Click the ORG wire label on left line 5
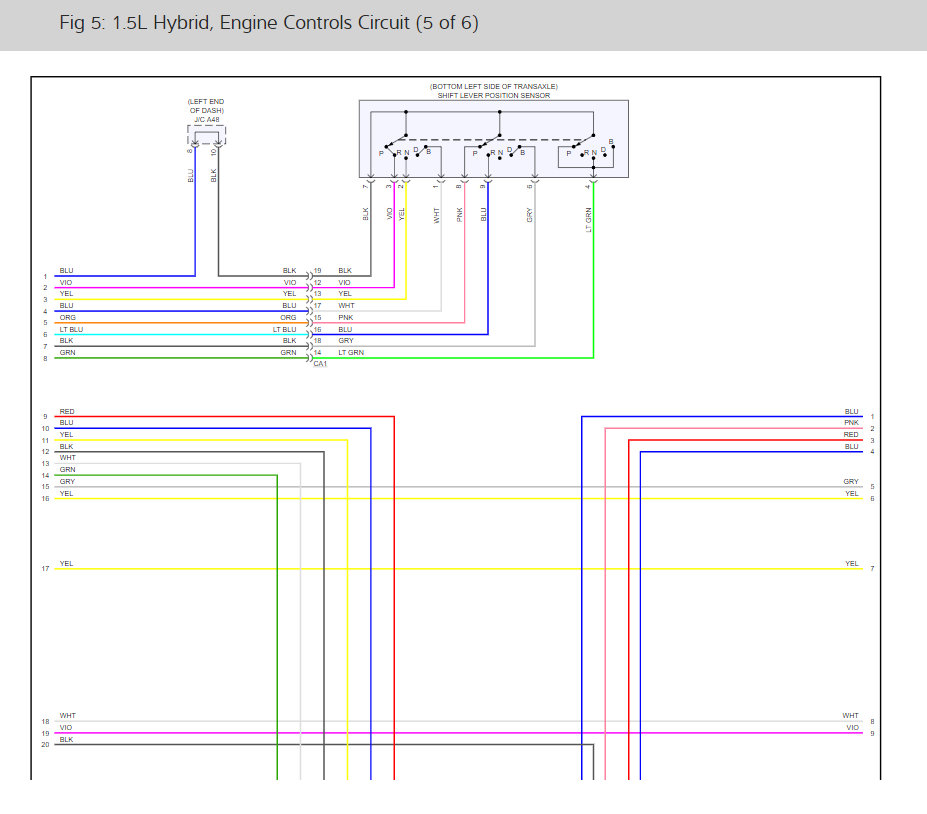 click(67, 317)
